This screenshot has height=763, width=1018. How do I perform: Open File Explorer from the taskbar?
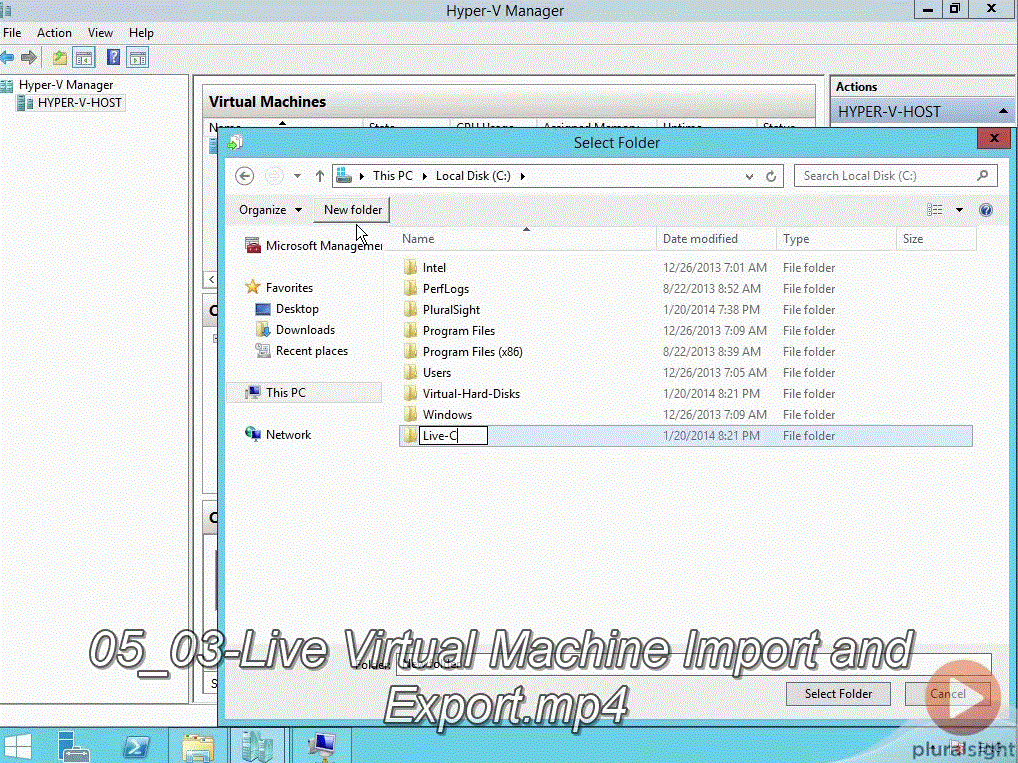pyautogui.click(x=197, y=747)
